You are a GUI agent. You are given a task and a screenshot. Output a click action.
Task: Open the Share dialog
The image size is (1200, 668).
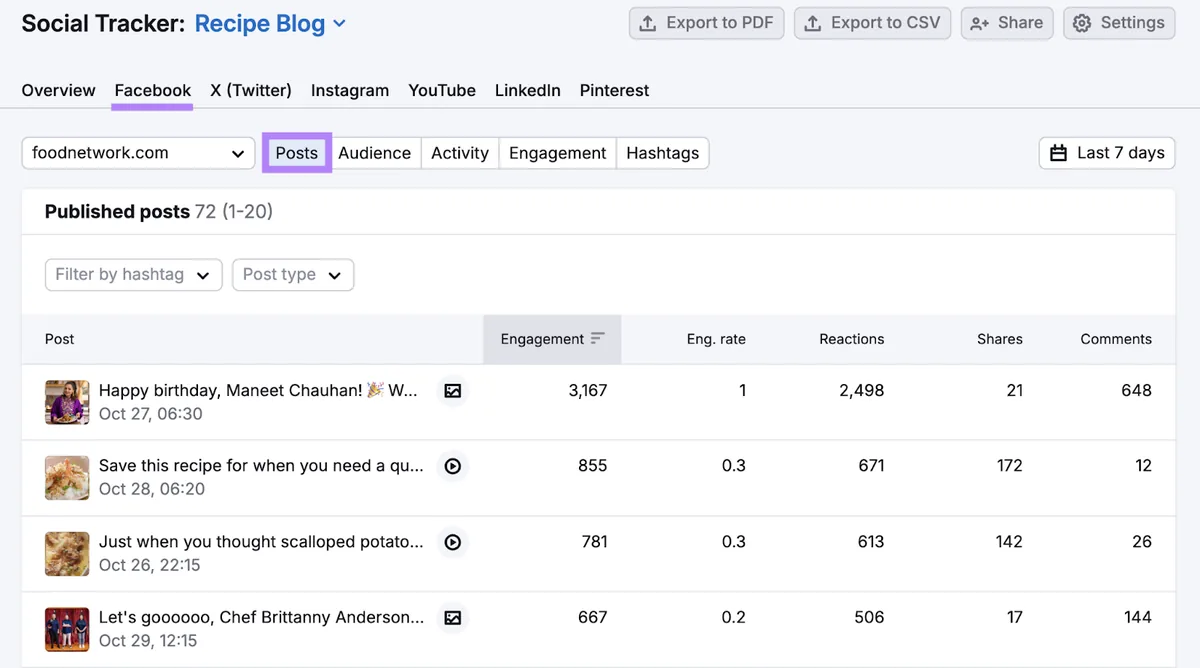pyautogui.click(x=1007, y=23)
